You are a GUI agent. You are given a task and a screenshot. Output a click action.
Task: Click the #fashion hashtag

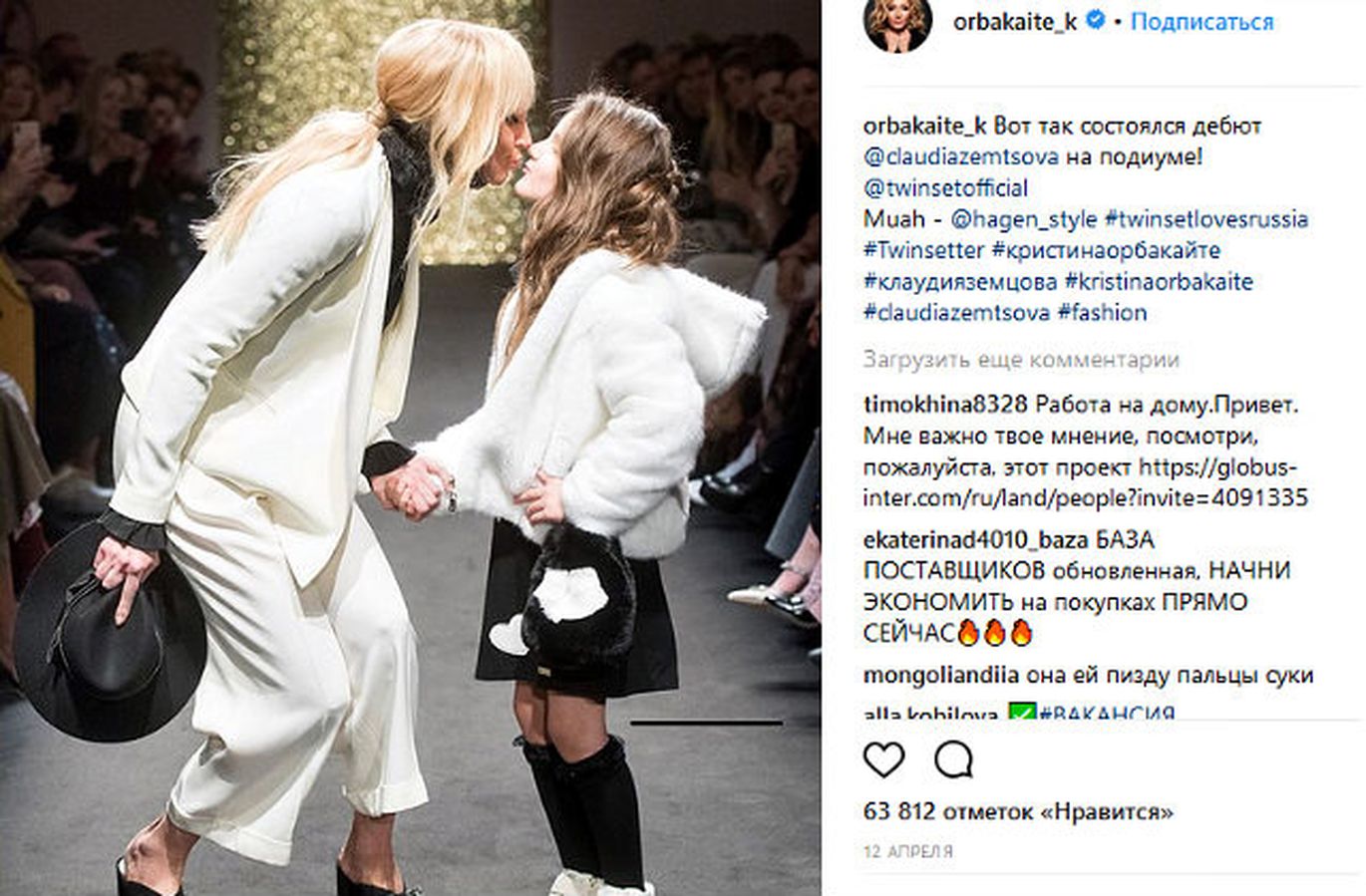tap(1102, 312)
